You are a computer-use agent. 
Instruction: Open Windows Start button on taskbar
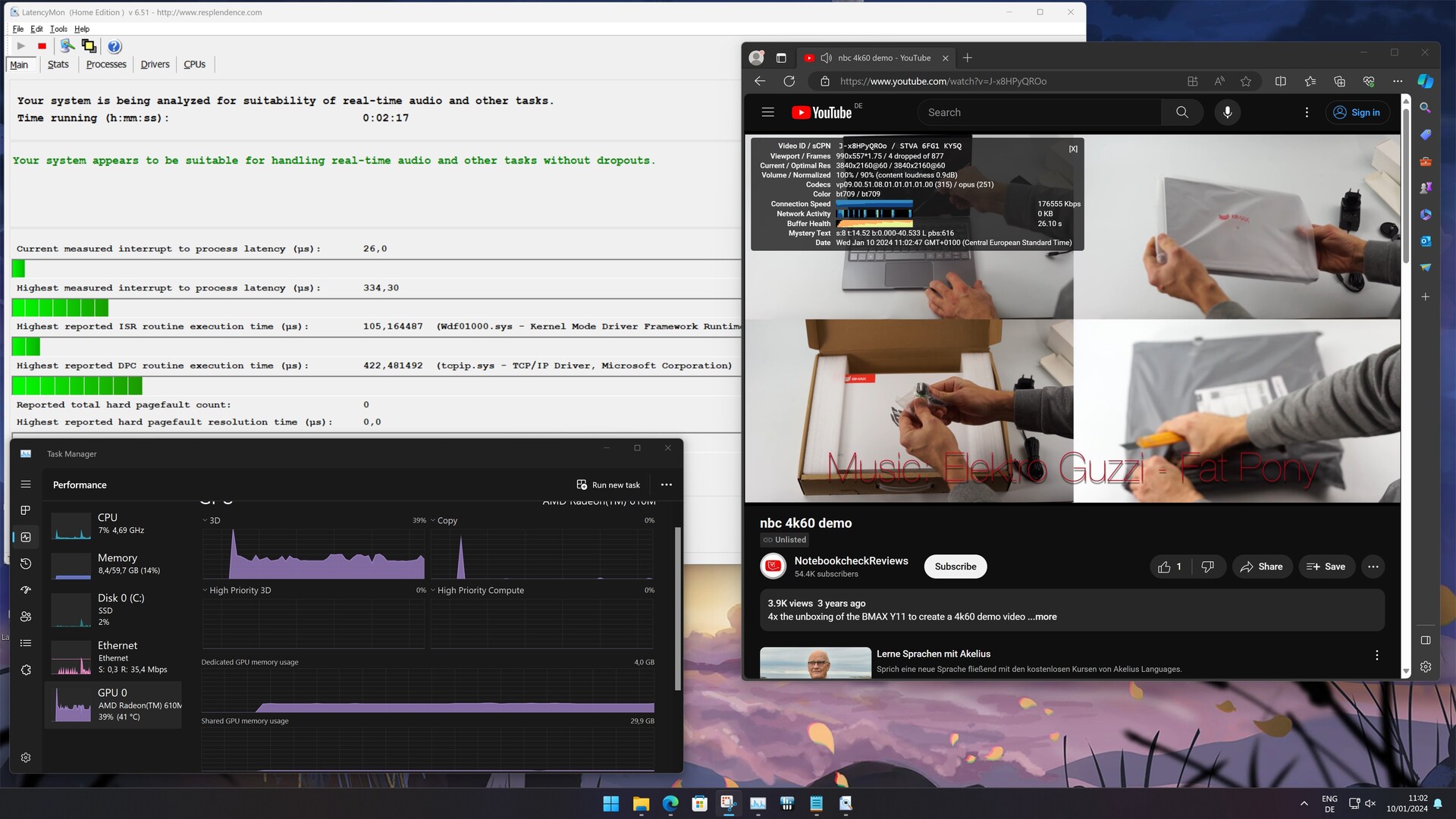point(610,803)
